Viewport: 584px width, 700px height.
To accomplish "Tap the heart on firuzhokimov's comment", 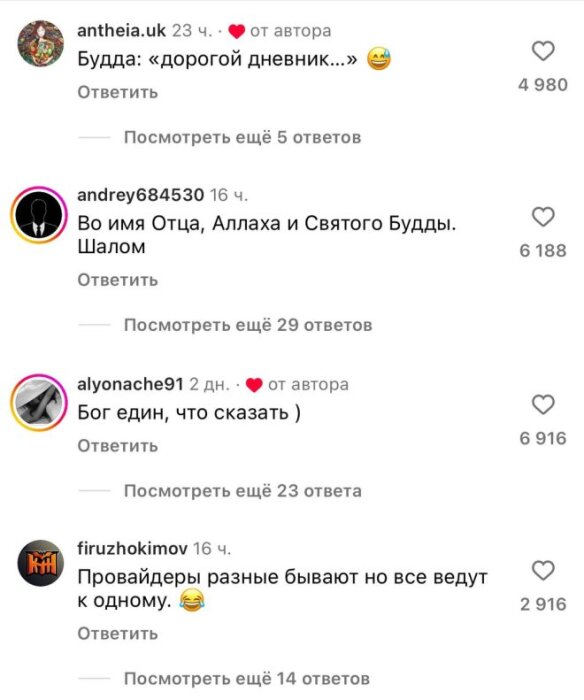I will (543, 570).
